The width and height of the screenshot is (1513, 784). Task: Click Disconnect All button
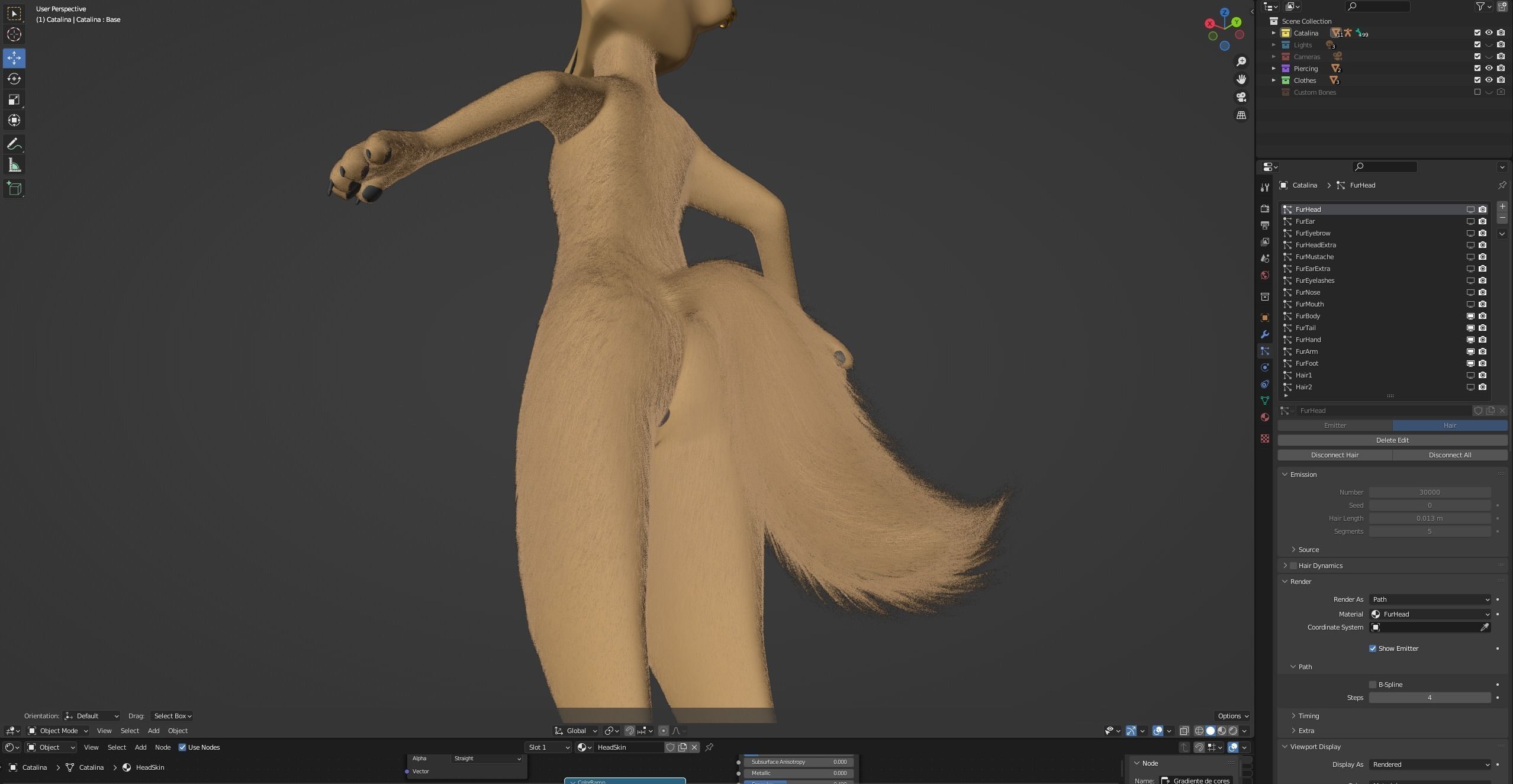click(1450, 455)
